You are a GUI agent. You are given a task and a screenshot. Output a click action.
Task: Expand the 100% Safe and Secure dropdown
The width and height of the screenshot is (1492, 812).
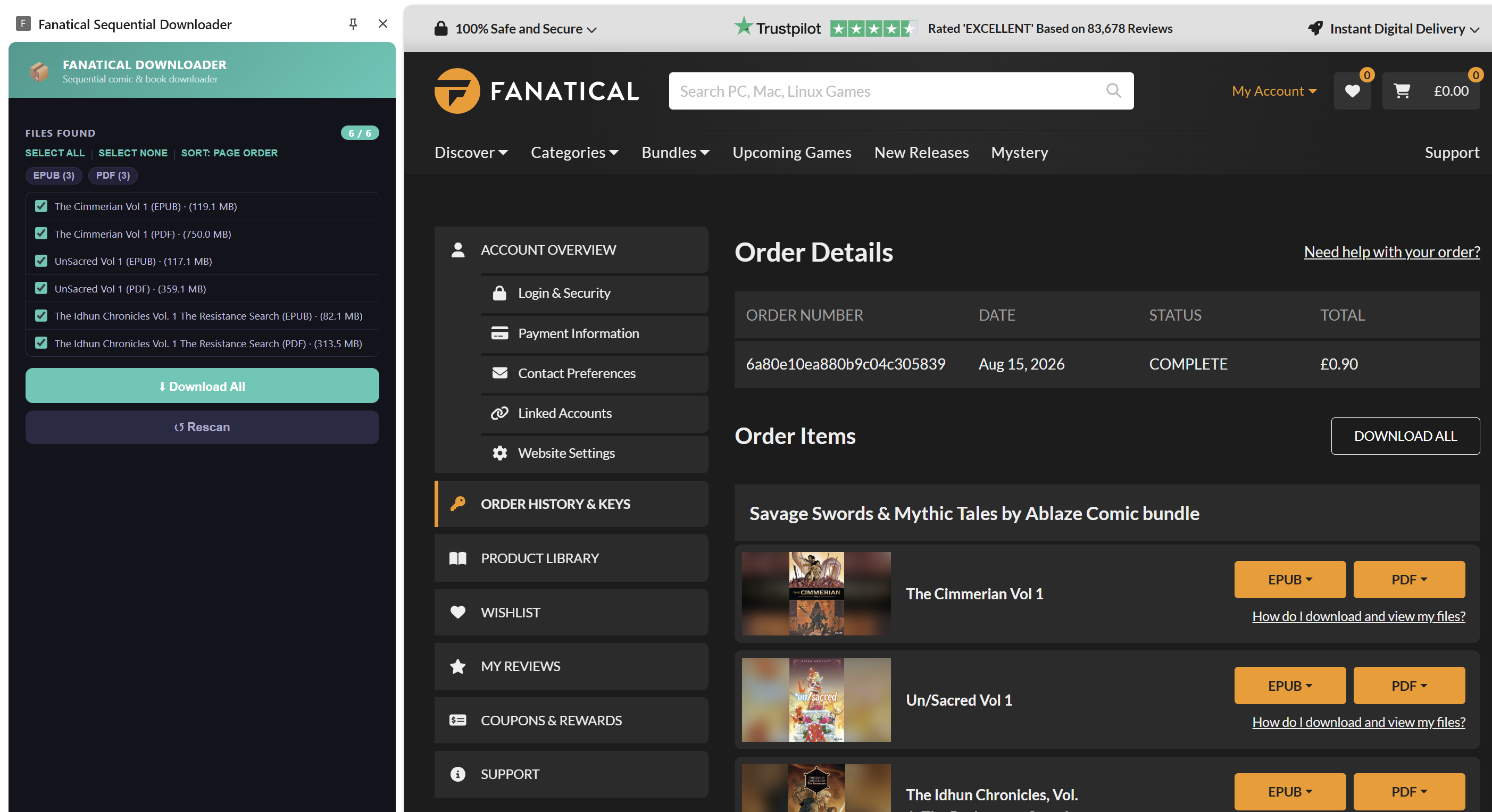click(591, 30)
